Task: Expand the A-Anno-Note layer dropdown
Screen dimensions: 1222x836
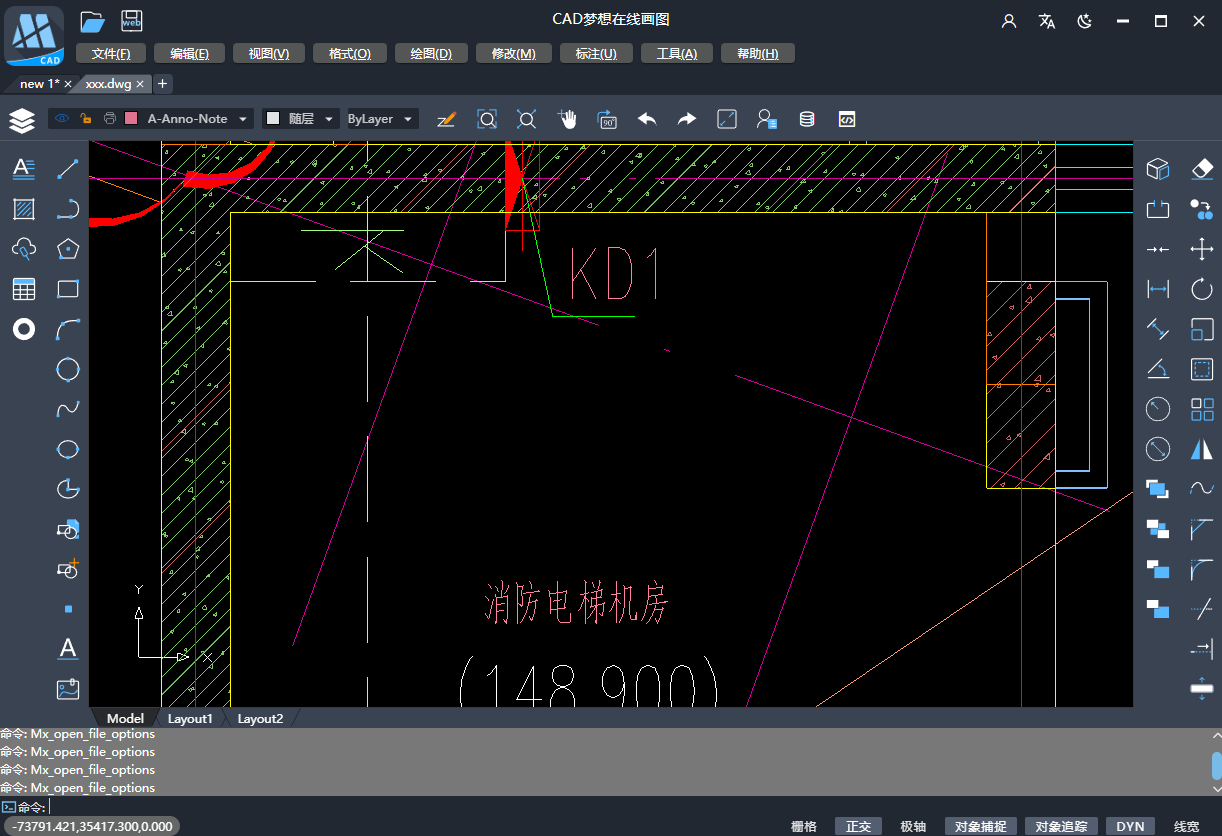Action: pyautogui.click(x=243, y=119)
